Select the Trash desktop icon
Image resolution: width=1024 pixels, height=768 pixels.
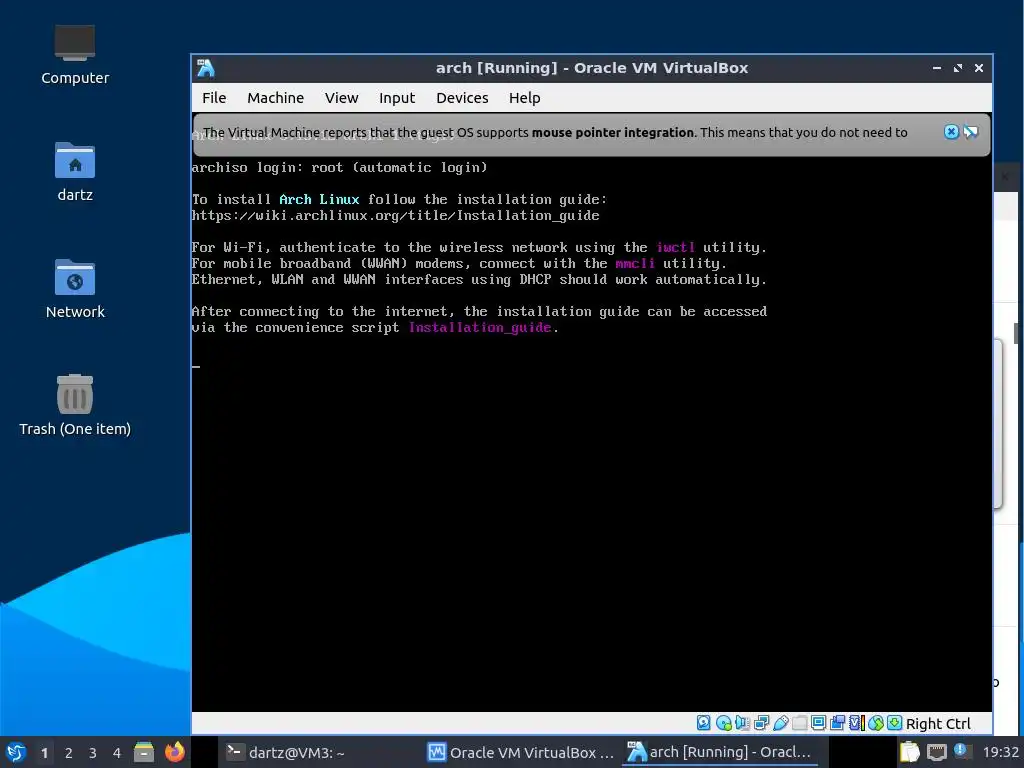click(x=75, y=406)
